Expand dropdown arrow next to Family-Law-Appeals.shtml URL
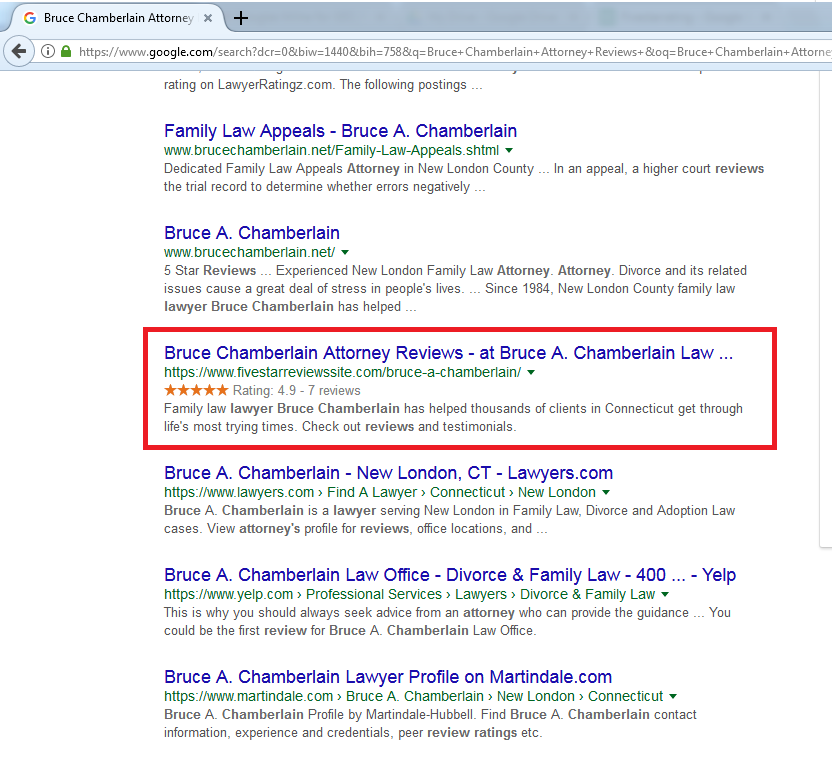Image resolution: width=832 pixels, height=765 pixels. click(x=509, y=151)
